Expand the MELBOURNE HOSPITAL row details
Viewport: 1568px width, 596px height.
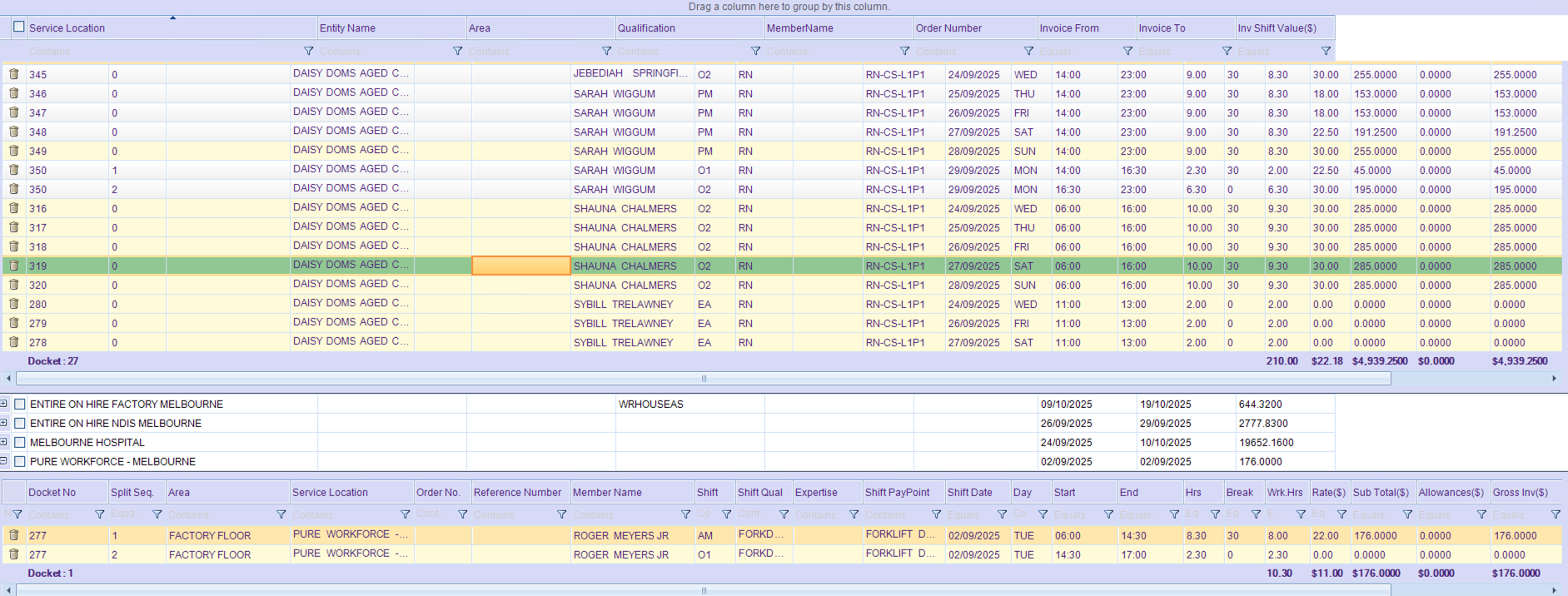coord(4,442)
